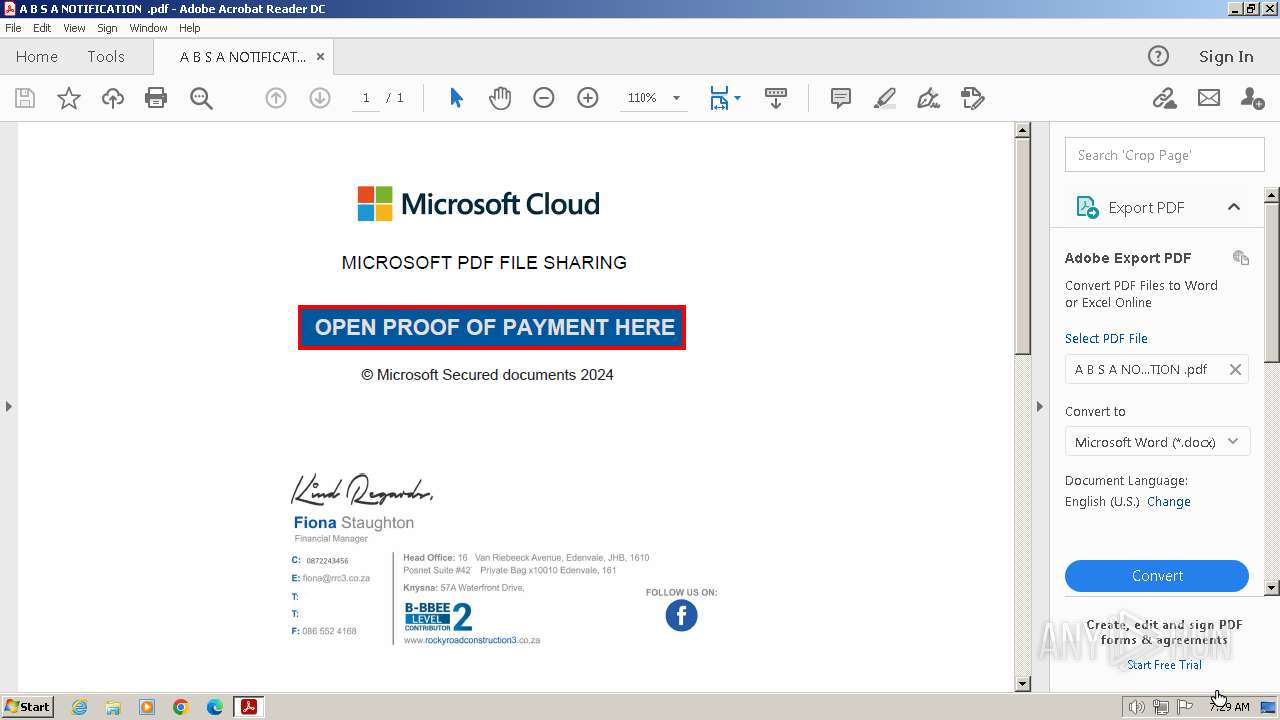
Task: Open Microsoft Edge from the taskbar
Action: (215, 707)
